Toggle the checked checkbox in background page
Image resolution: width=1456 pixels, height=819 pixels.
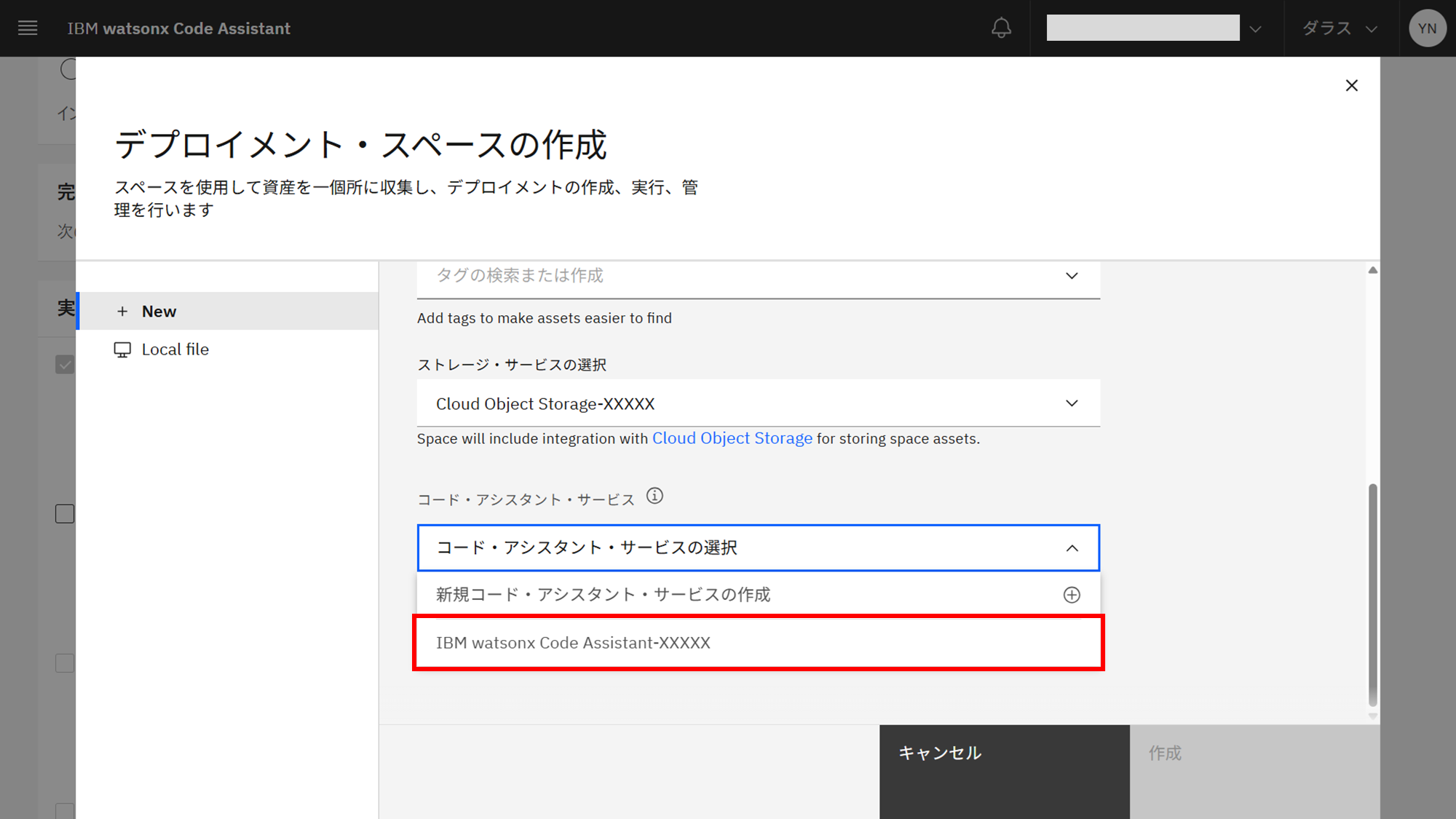65,365
